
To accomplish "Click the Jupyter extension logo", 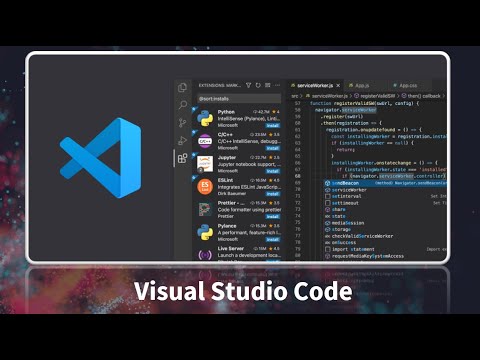I will (205, 164).
